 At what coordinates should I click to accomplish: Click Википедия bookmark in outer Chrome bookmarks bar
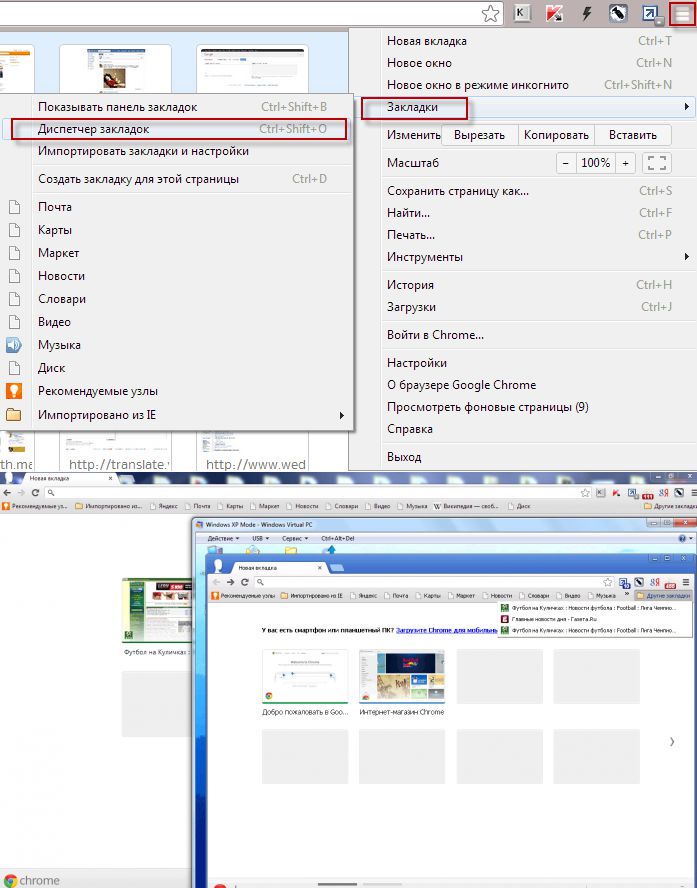click(x=467, y=506)
